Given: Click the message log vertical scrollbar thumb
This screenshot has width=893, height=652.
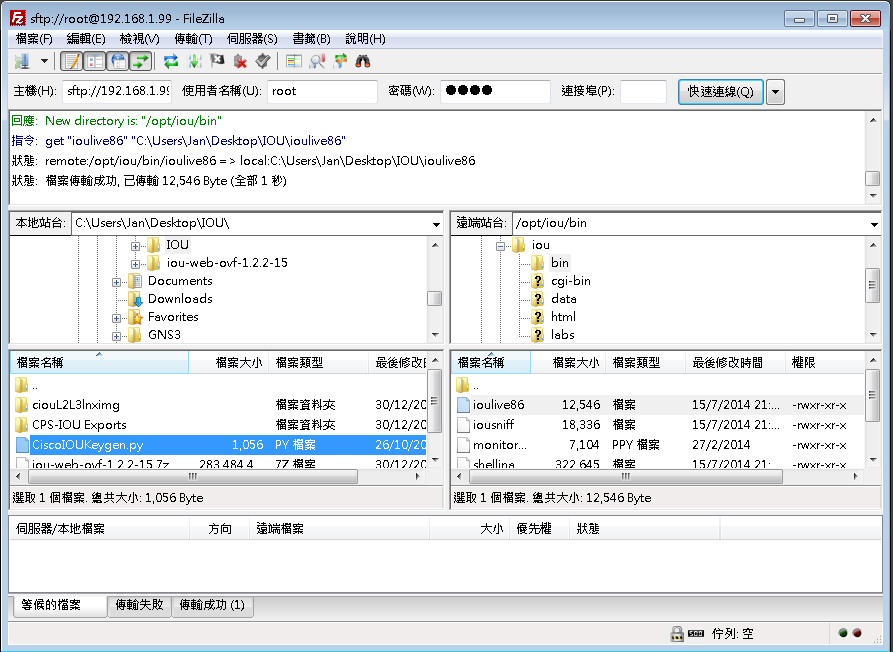Looking at the screenshot, I should point(872,178).
